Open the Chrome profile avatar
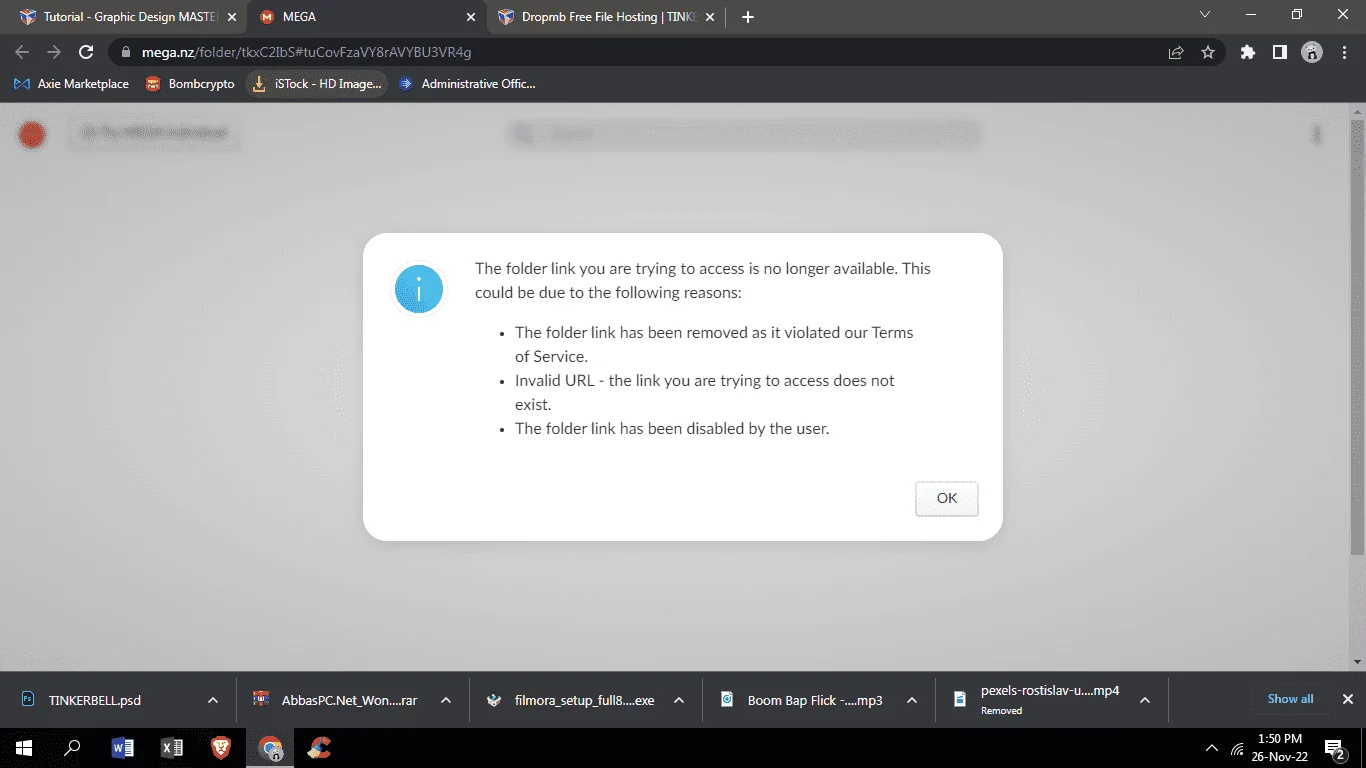1366x768 pixels. [x=1312, y=52]
